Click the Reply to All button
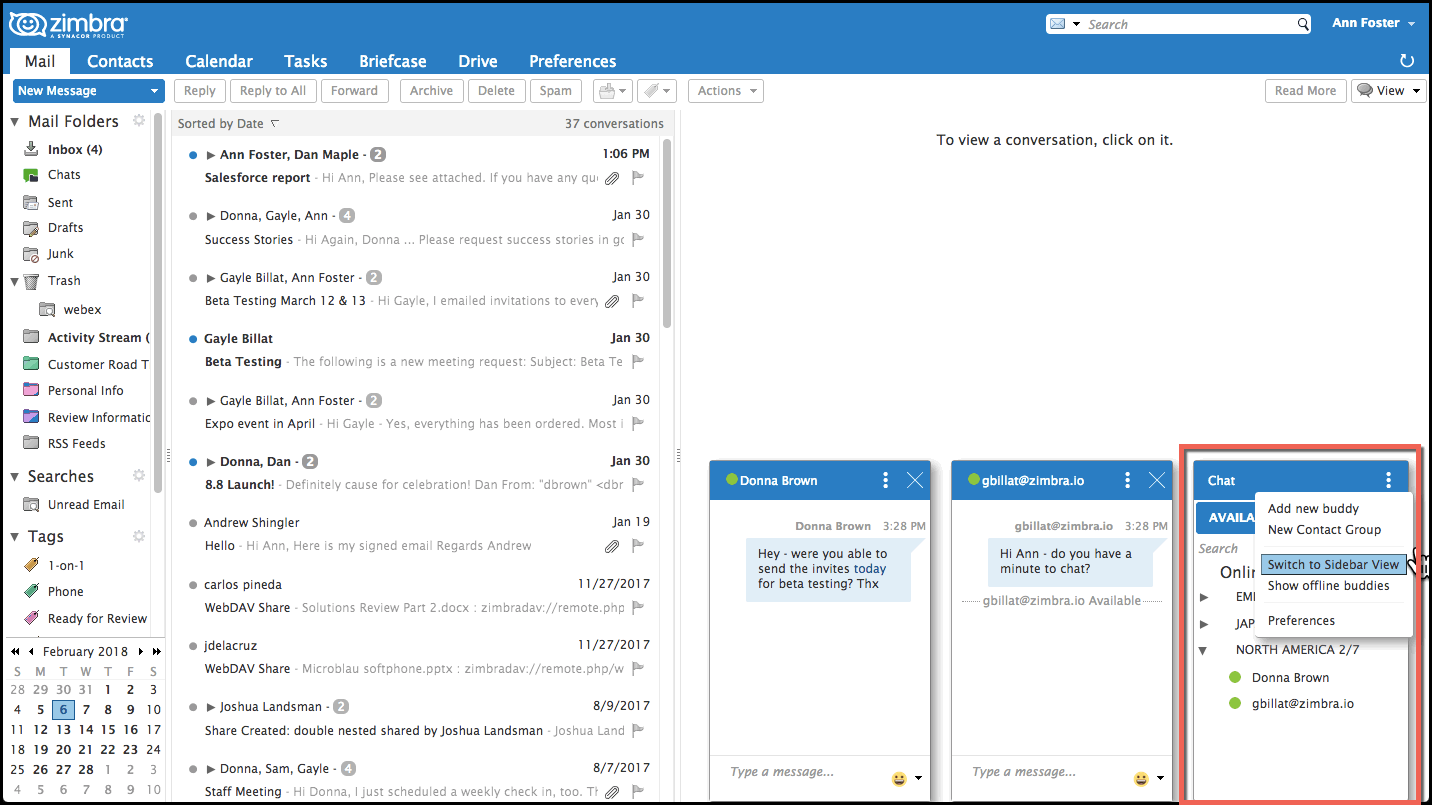This screenshot has height=805, width=1432. [272, 91]
